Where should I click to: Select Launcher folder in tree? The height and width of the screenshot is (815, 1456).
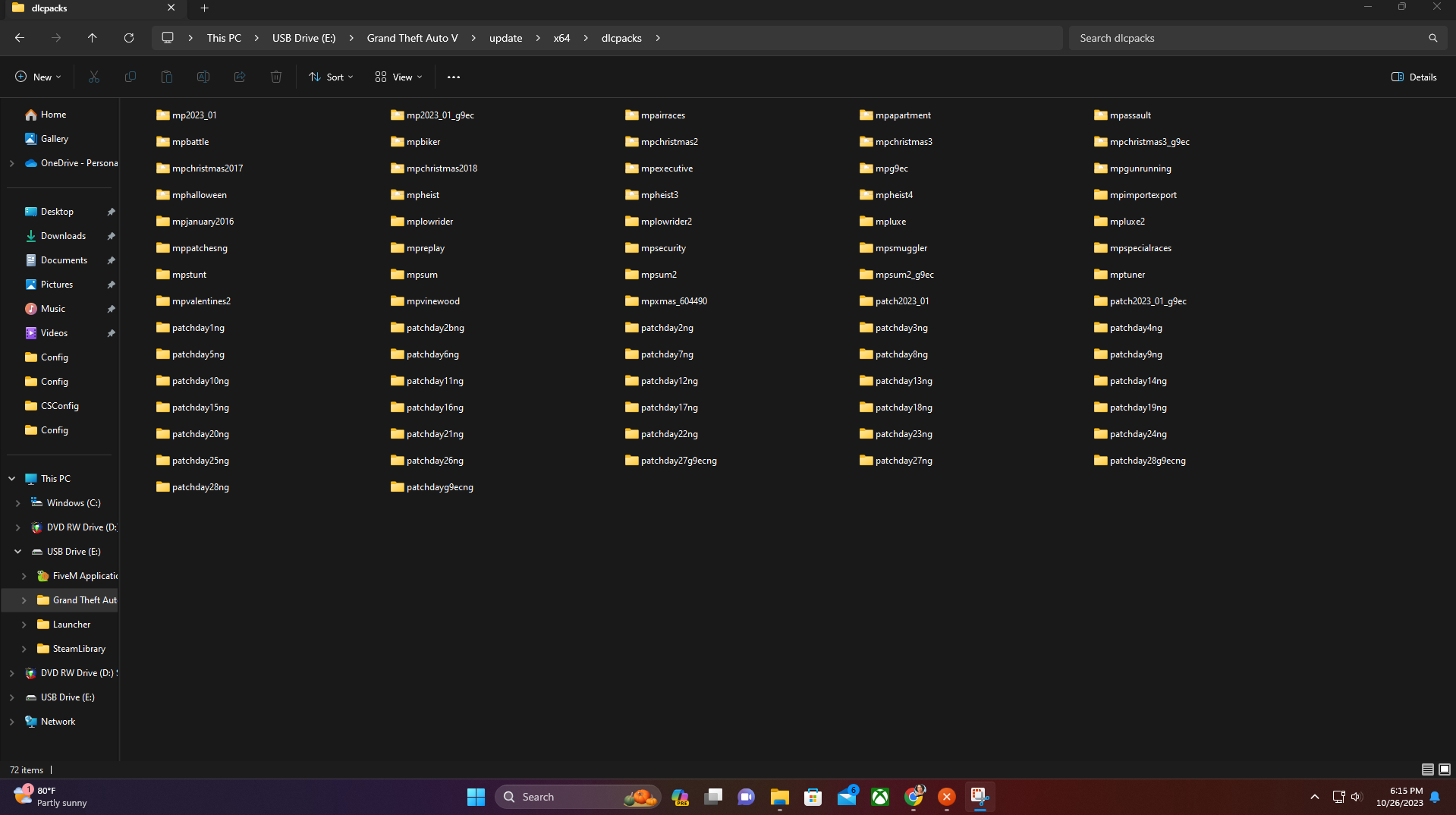tap(71, 625)
